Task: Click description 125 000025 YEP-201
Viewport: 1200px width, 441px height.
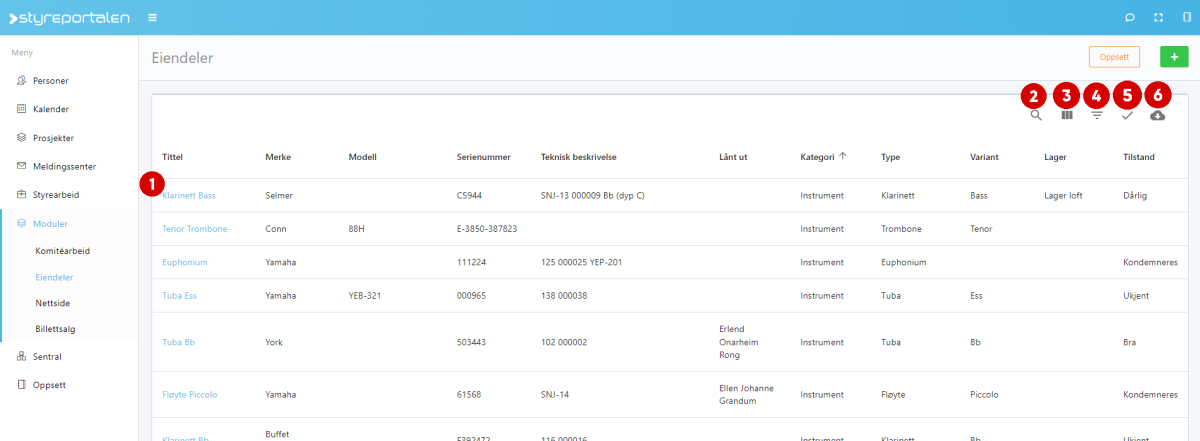Action: tap(582, 262)
